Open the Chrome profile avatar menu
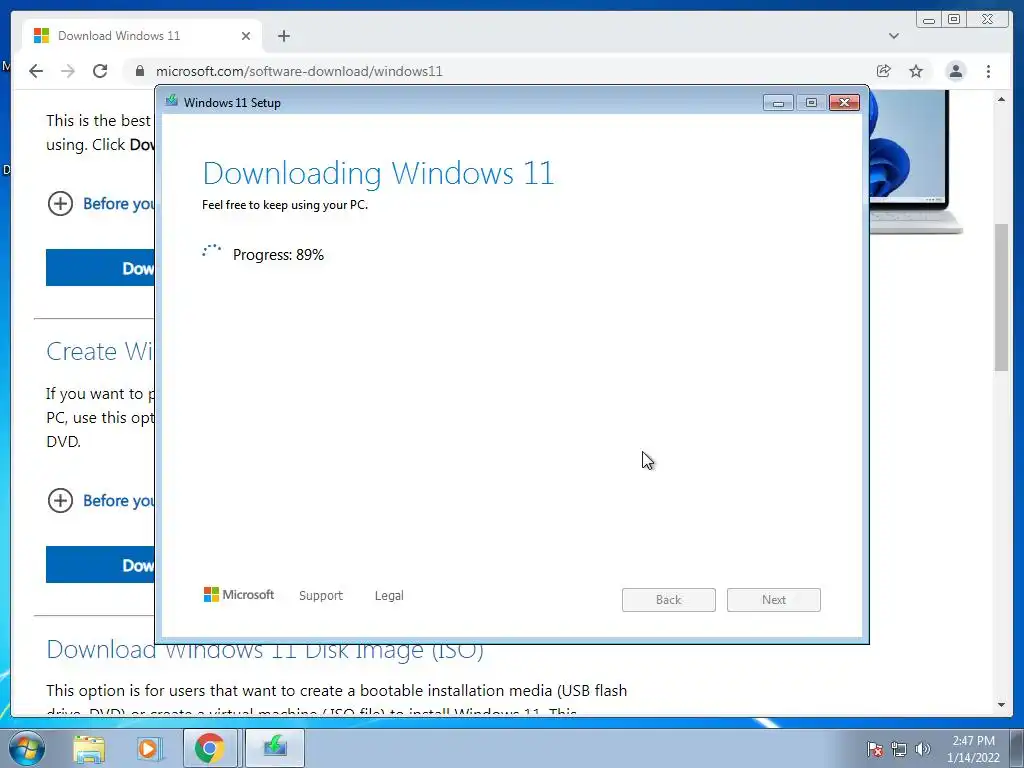This screenshot has height=768, width=1024. click(955, 71)
